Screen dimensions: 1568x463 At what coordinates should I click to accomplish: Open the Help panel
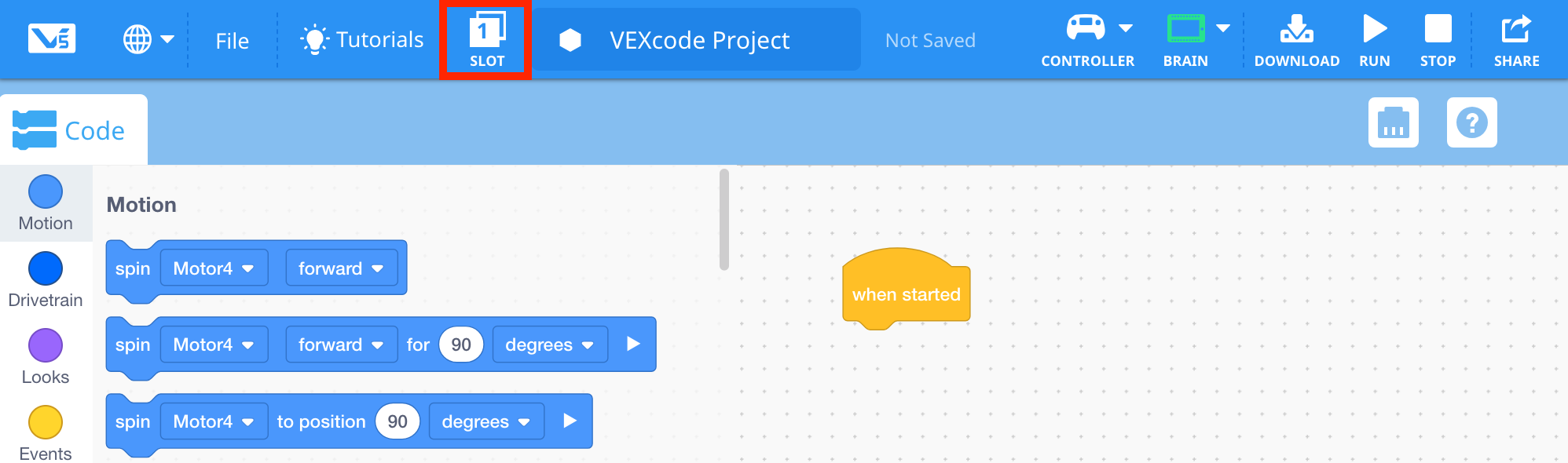(x=1471, y=122)
